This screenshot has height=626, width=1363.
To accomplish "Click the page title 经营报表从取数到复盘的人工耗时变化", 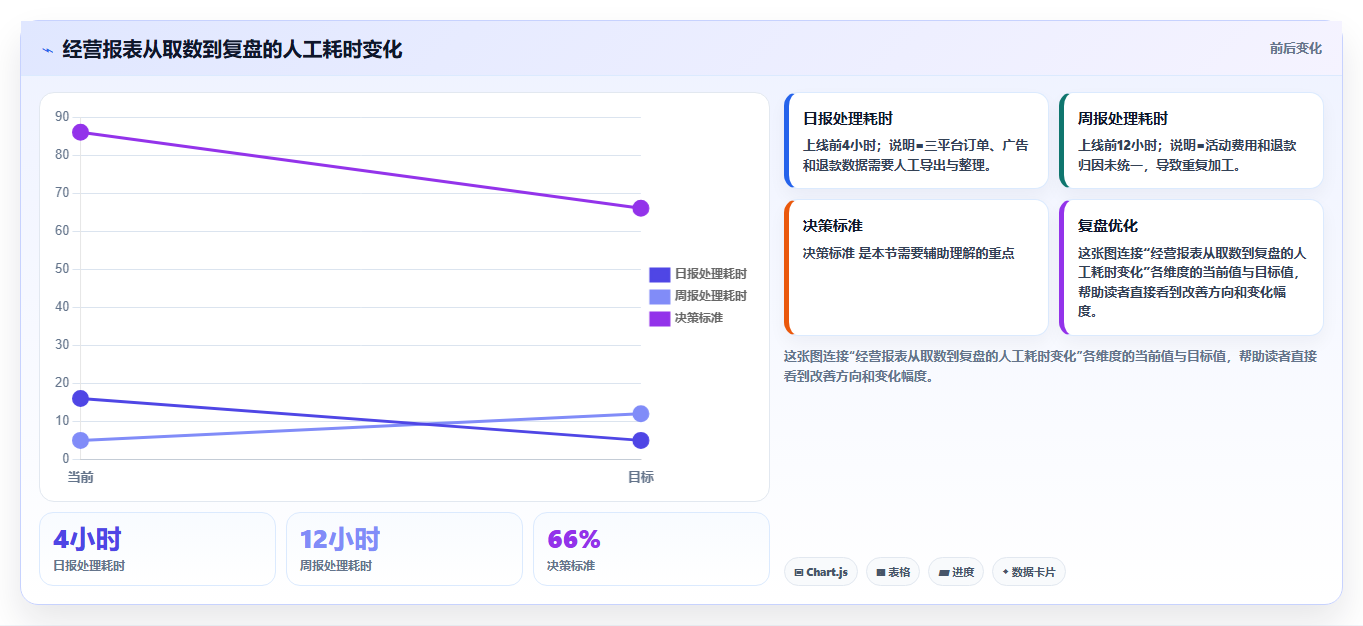I will coord(232,49).
